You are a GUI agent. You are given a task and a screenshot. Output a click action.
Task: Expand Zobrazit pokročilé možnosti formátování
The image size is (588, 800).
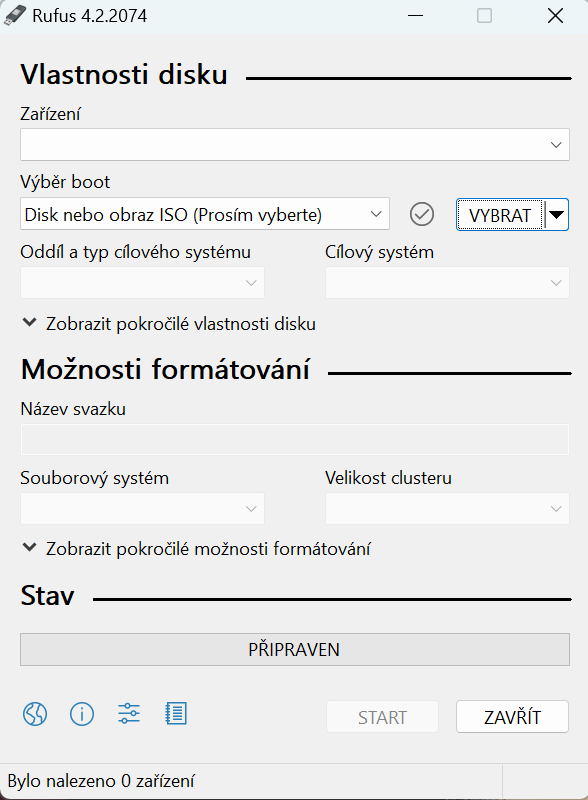197,548
